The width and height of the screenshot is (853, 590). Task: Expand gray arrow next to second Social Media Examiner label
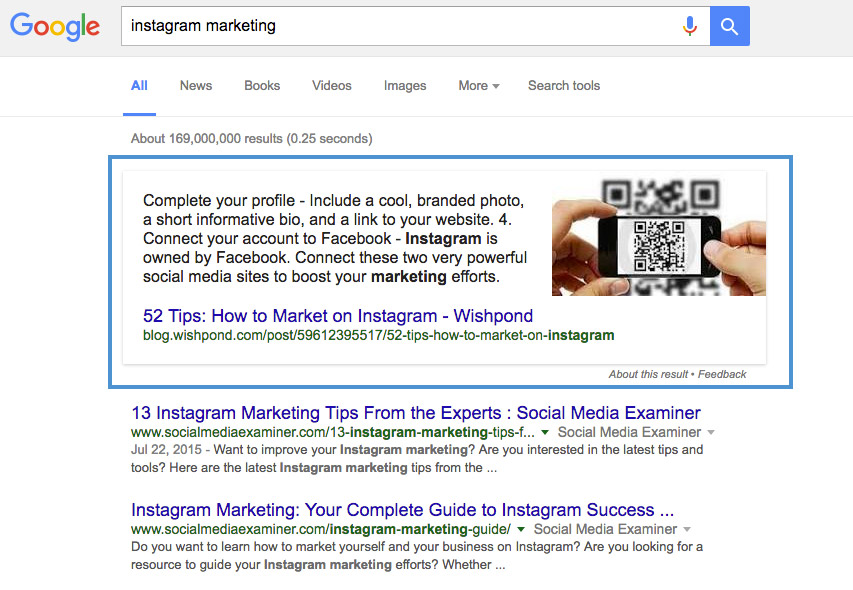(x=687, y=529)
